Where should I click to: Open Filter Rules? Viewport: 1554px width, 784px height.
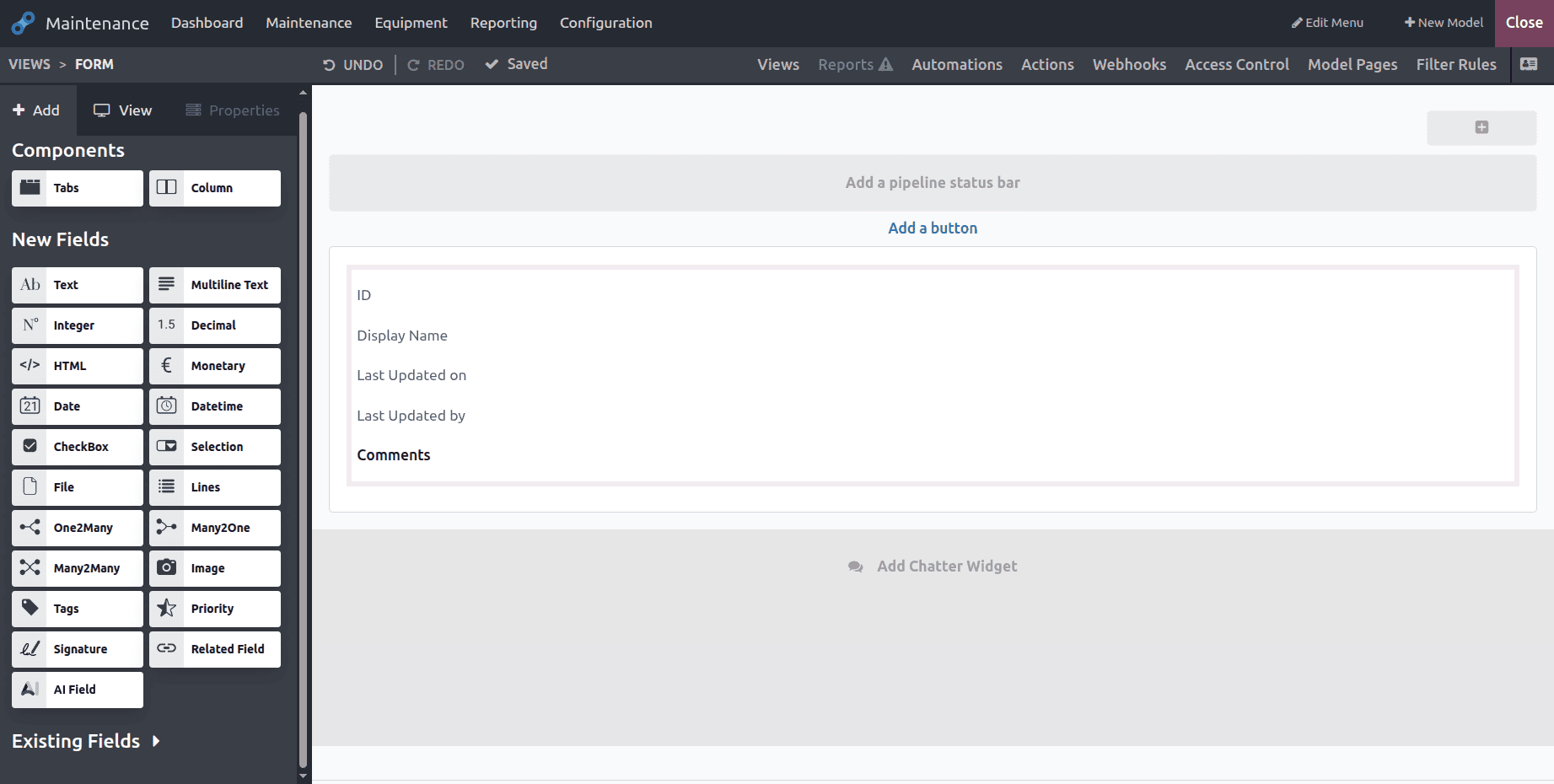coord(1456,64)
